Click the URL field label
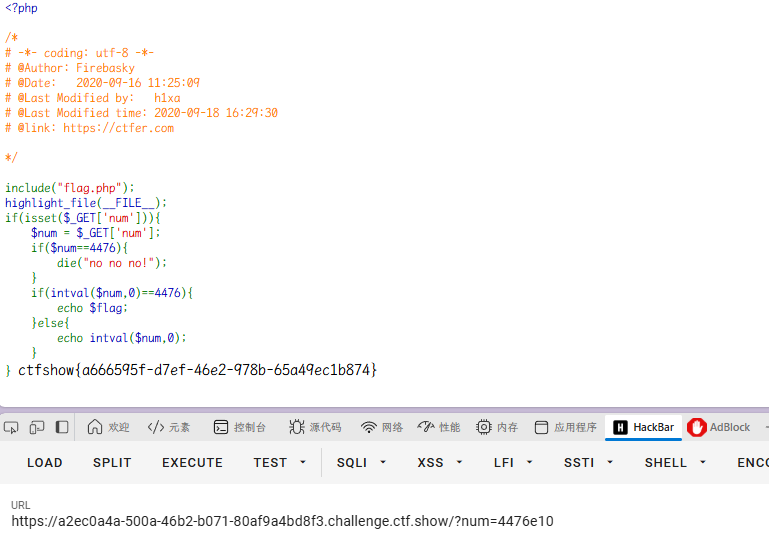The width and height of the screenshot is (769, 537). click(x=21, y=505)
